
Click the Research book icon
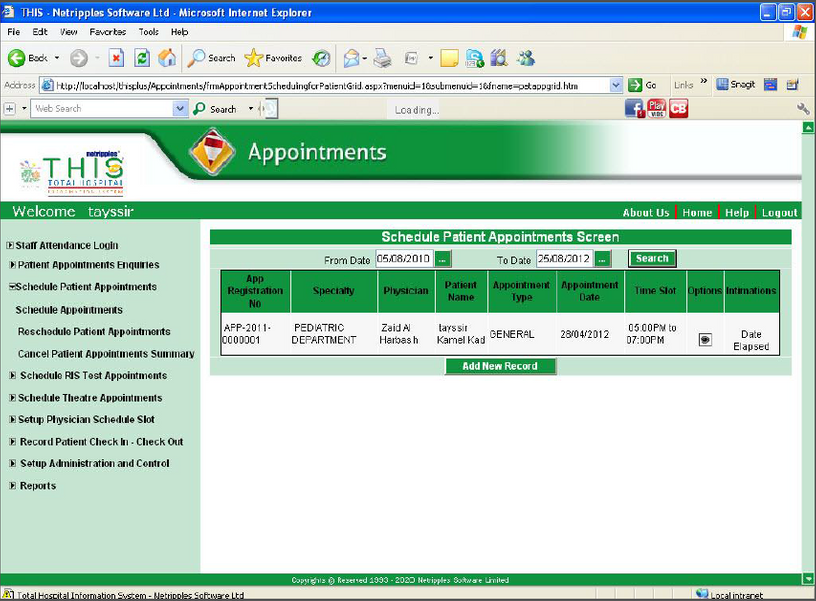tap(499, 58)
